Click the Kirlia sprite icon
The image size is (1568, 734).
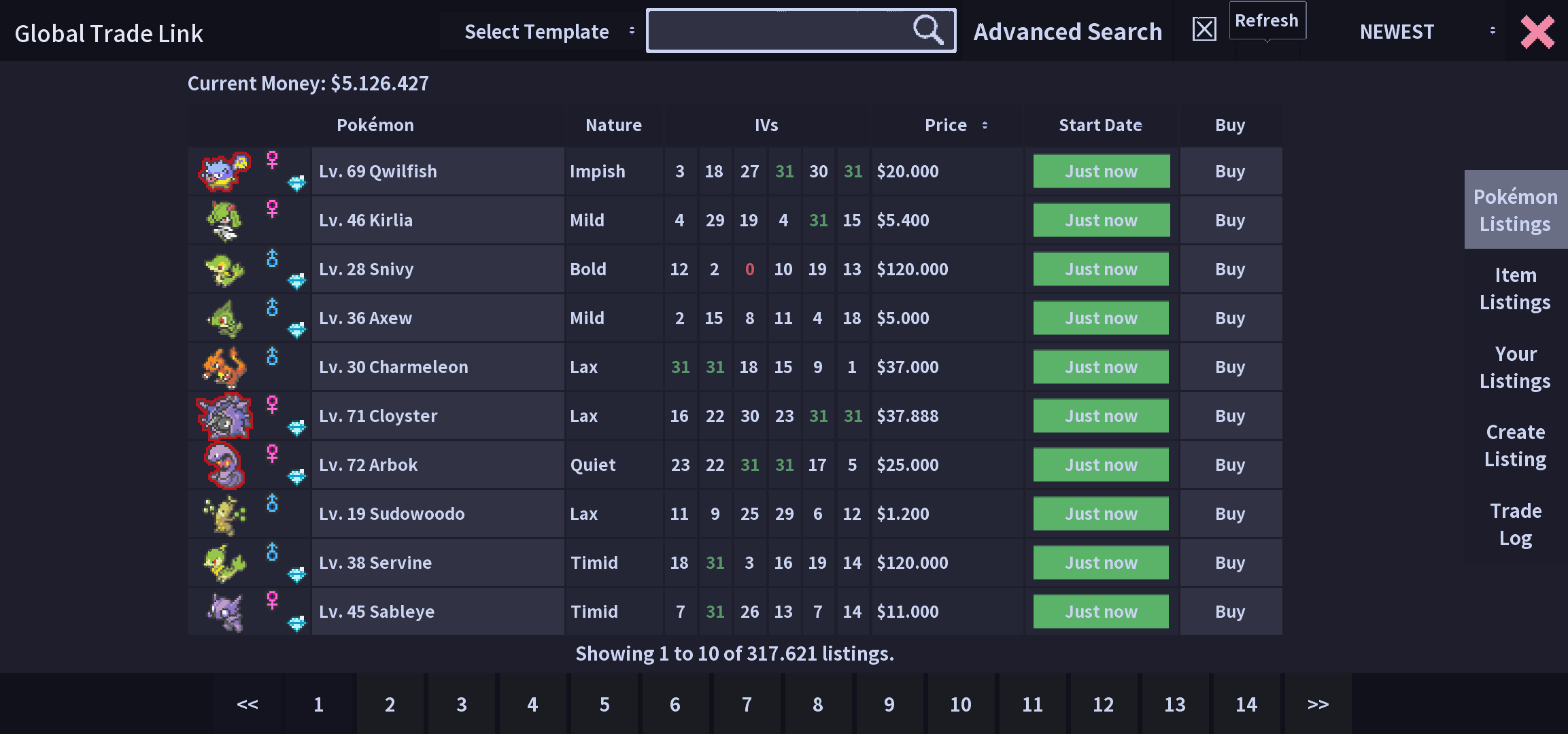224,221
